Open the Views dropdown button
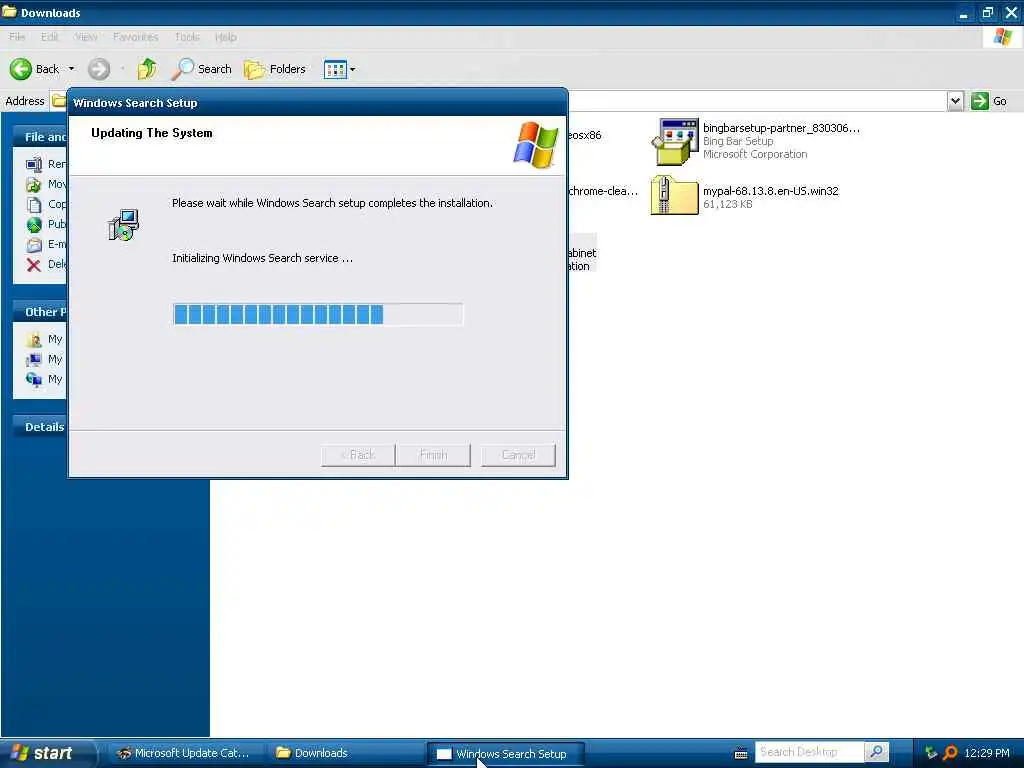 tap(340, 69)
